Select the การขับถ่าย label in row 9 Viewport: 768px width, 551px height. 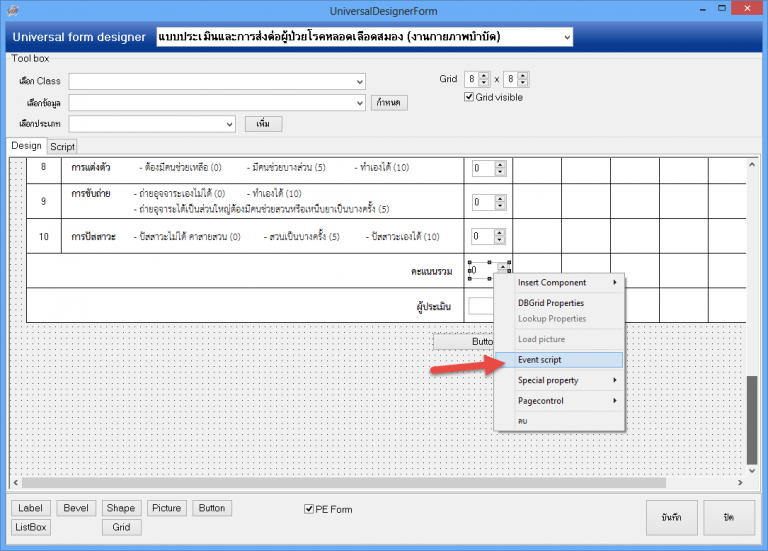[91, 194]
